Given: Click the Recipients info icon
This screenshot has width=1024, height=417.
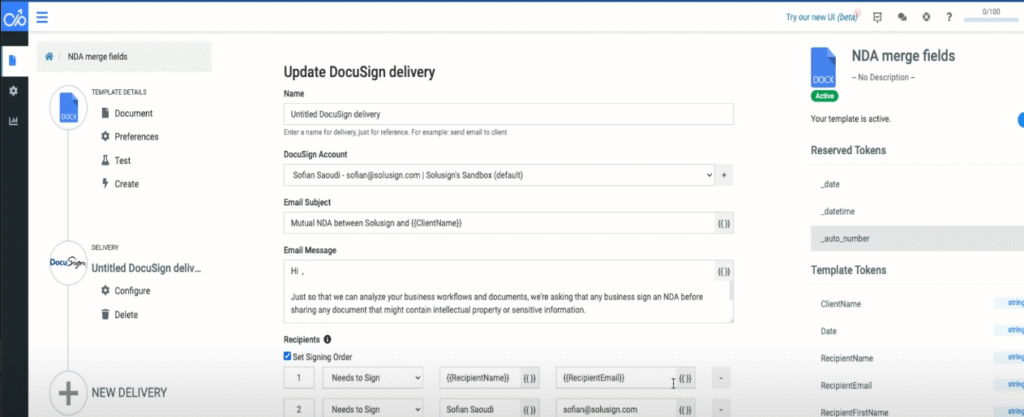Looking at the screenshot, I should point(327,339).
